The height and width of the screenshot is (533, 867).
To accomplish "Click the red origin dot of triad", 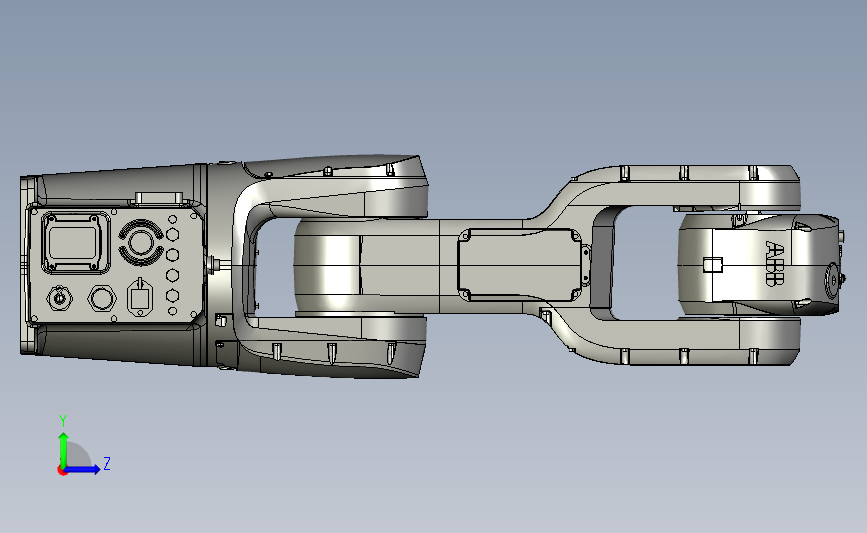I will (x=62, y=471).
